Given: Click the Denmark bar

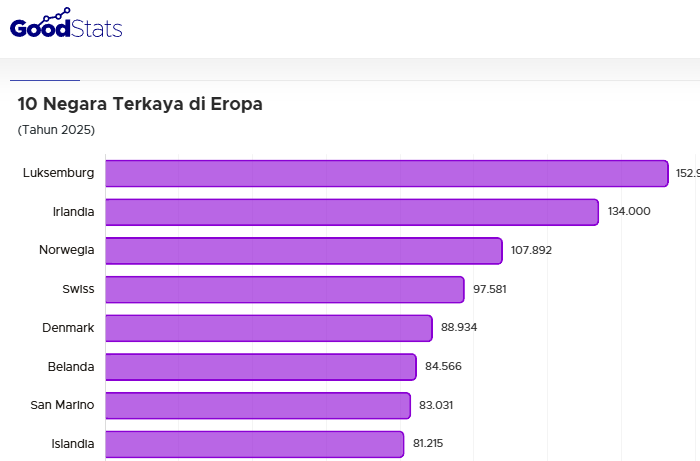Looking at the screenshot, I should [269, 328].
